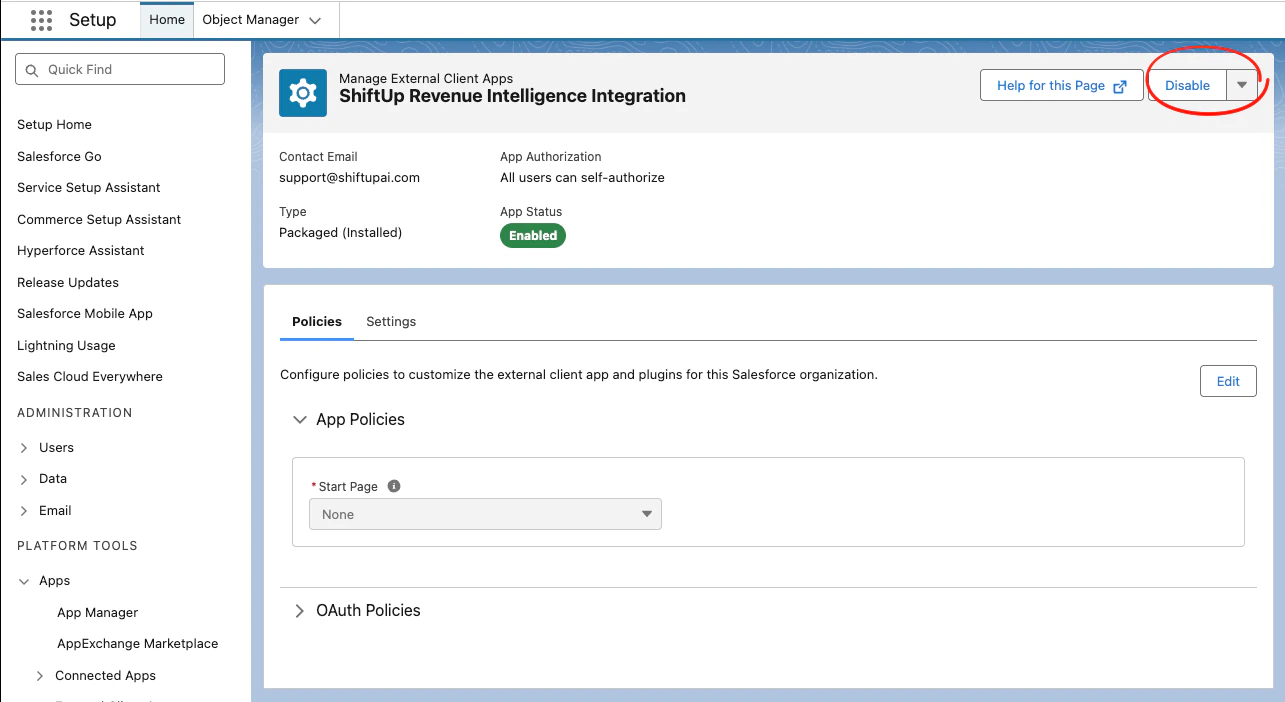
Task: Open the Object Manager tab dropdown chevron
Action: tap(315, 20)
